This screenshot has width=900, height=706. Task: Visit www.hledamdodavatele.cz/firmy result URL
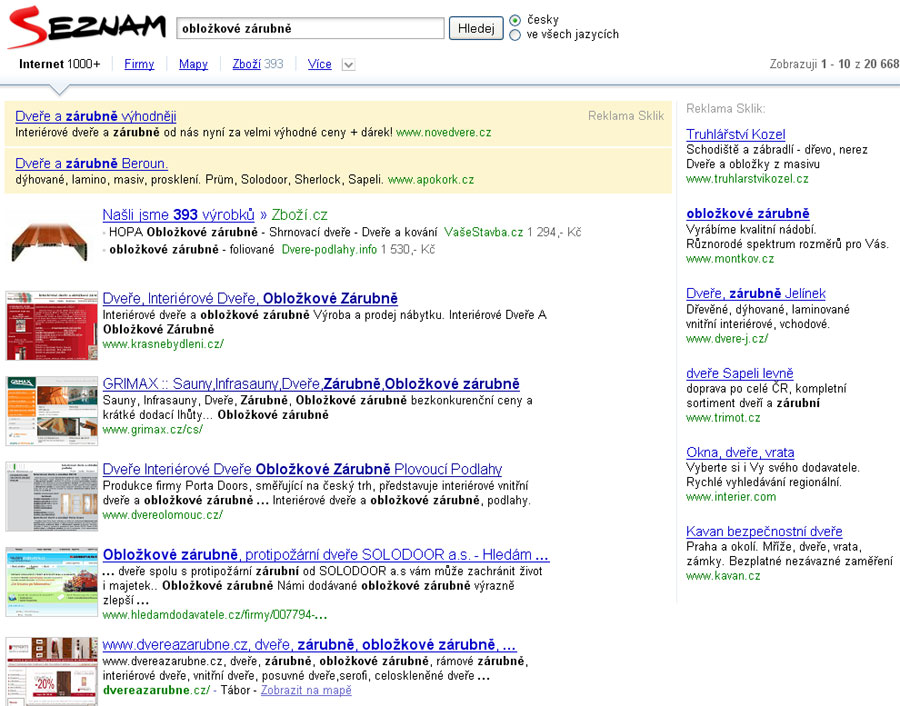(215, 615)
